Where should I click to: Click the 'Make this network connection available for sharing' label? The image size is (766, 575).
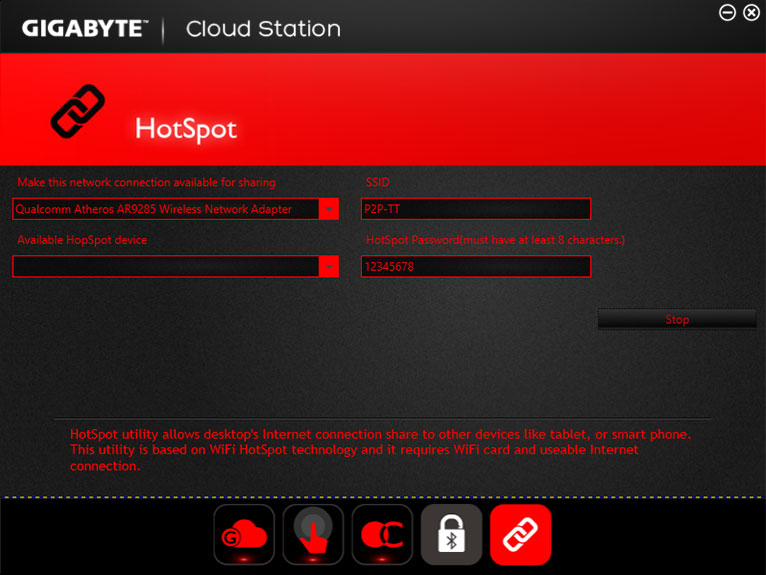click(x=147, y=183)
